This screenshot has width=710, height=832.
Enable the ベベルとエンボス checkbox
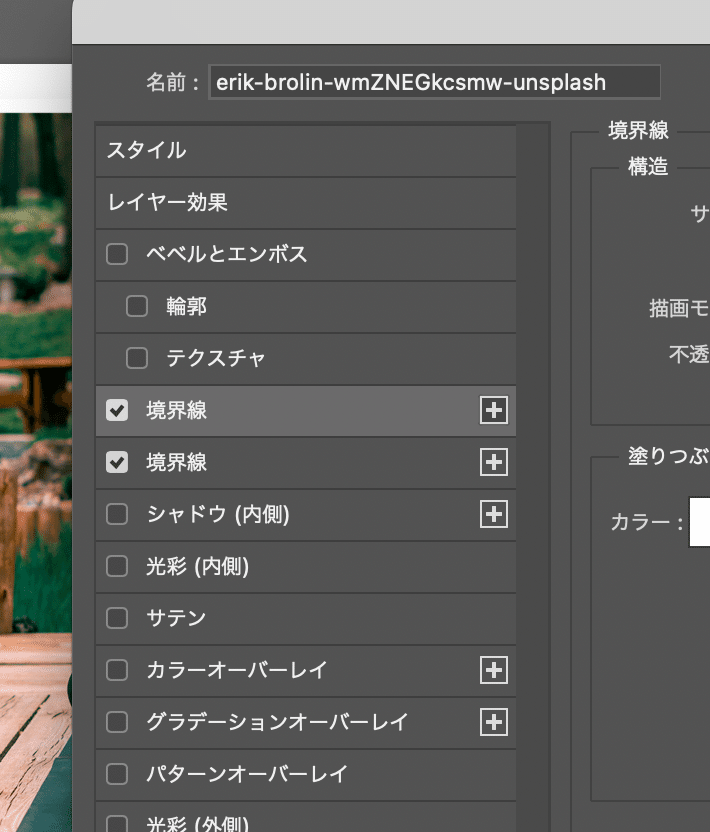point(117,254)
